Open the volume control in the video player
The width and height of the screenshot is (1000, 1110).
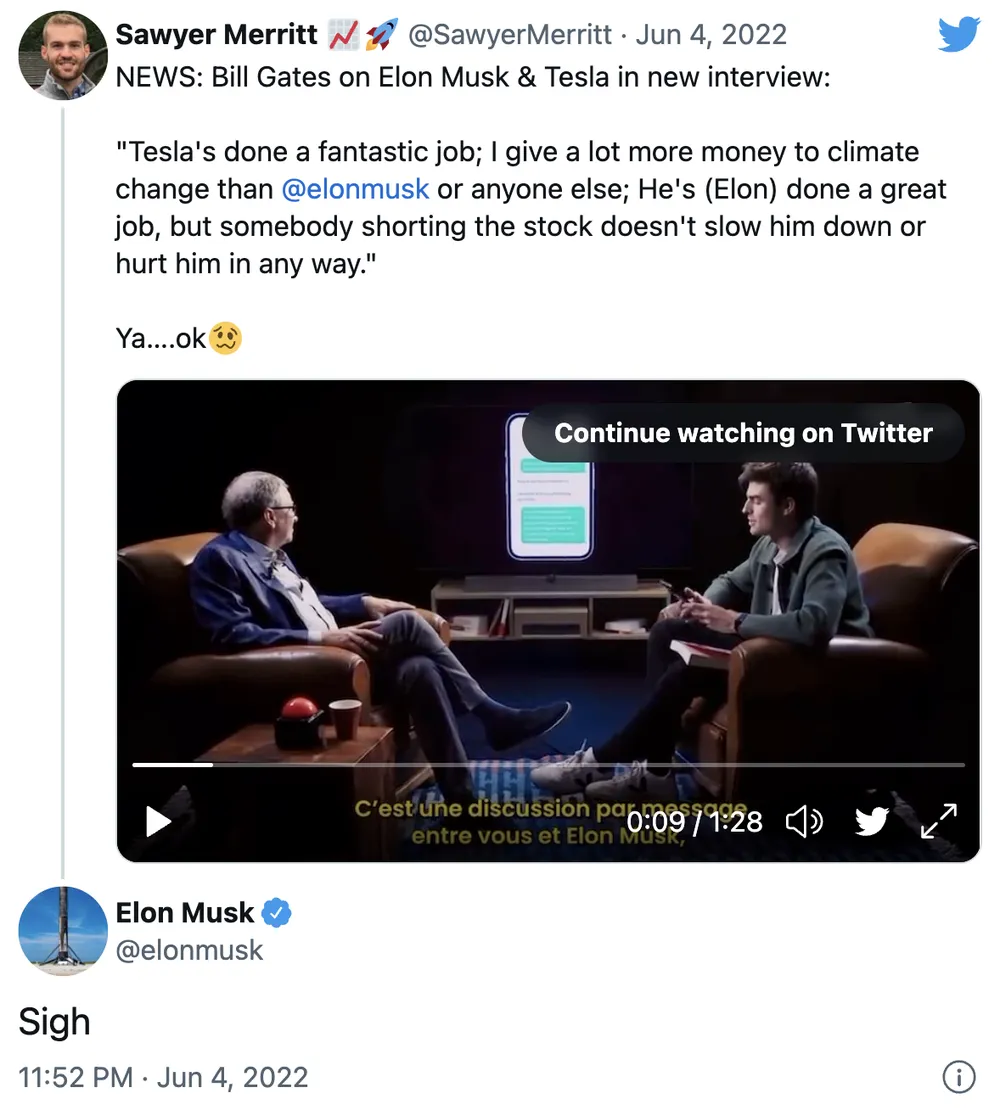(806, 822)
